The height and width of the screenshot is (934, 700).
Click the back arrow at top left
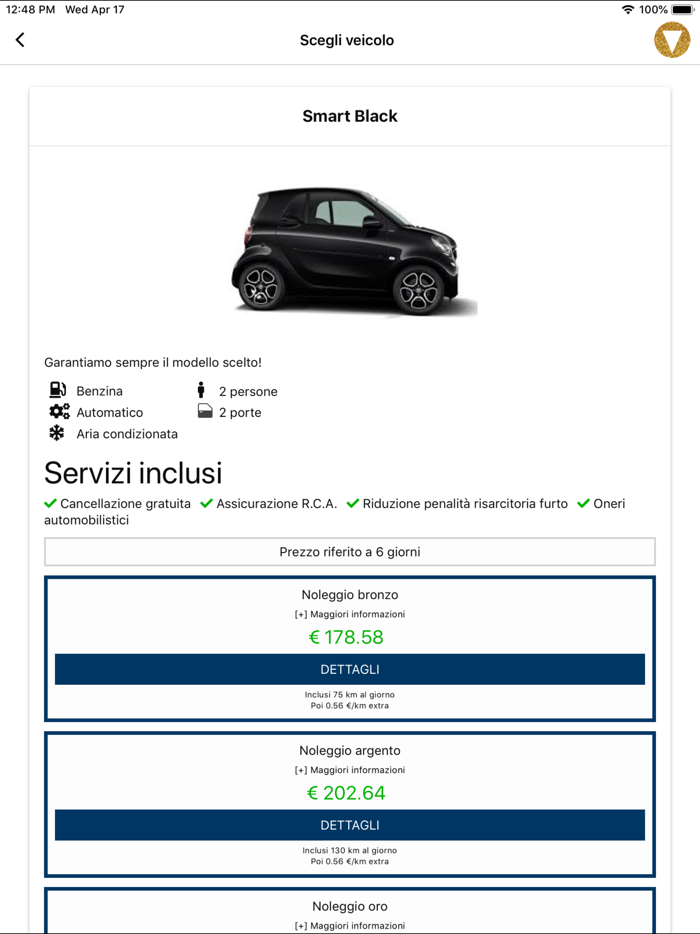pyautogui.click(x=20, y=40)
